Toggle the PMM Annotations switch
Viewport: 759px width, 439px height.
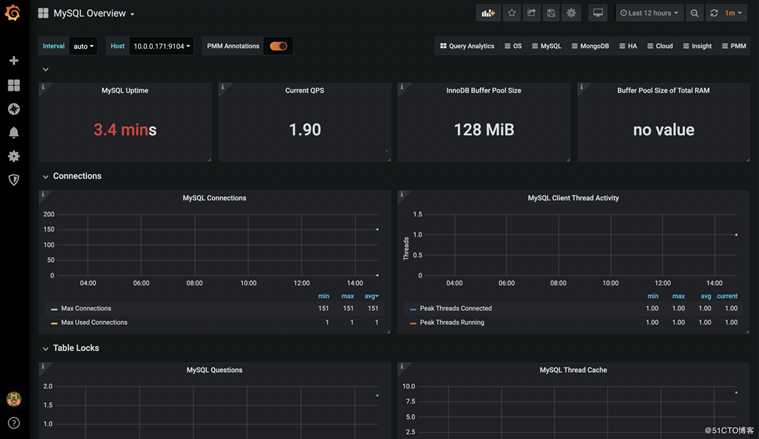point(278,46)
